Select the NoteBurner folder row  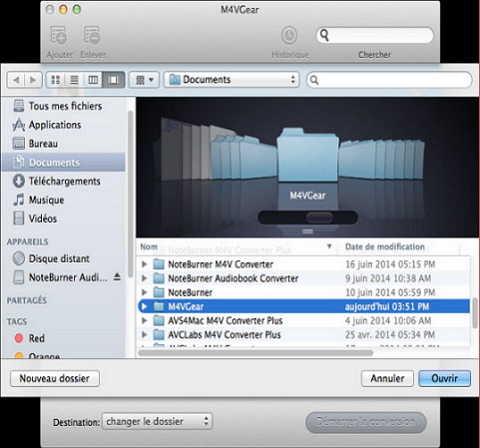point(303,292)
